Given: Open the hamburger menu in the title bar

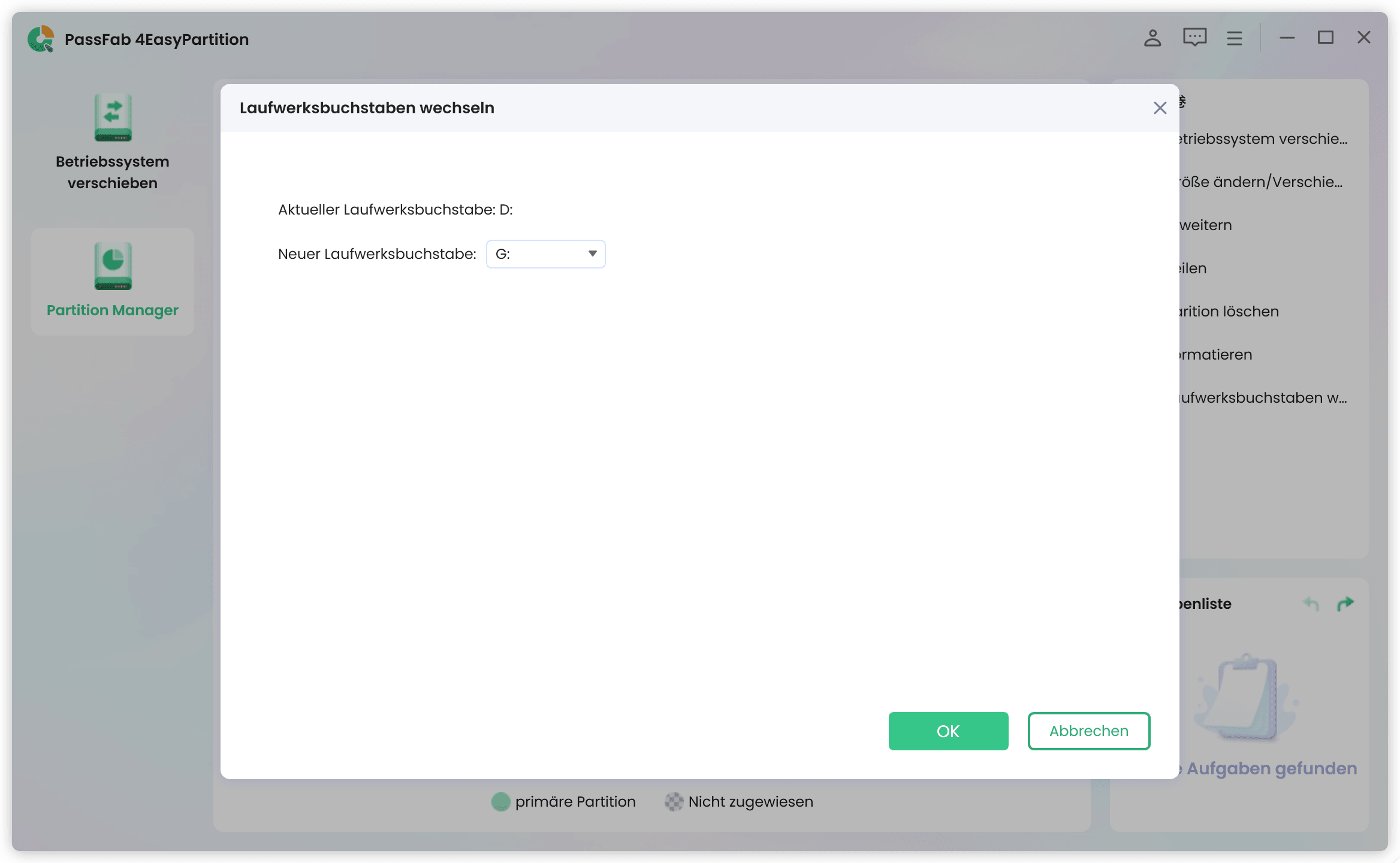Looking at the screenshot, I should [x=1234, y=38].
